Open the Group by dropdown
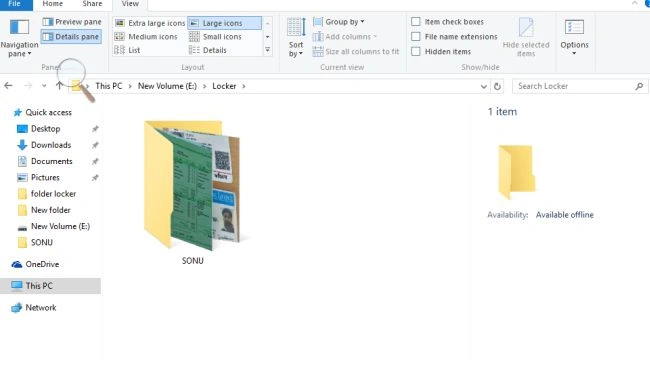 point(339,22)
